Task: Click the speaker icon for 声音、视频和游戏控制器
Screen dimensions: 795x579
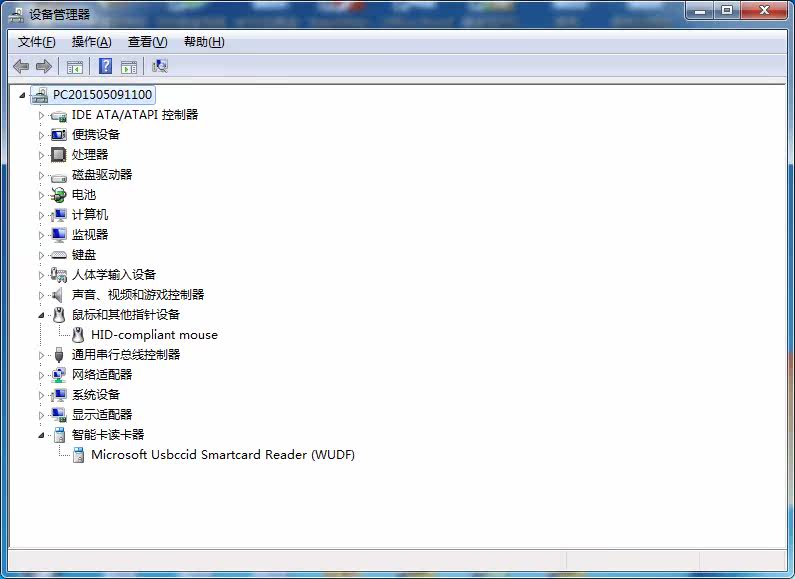Action: click(57, 295)
